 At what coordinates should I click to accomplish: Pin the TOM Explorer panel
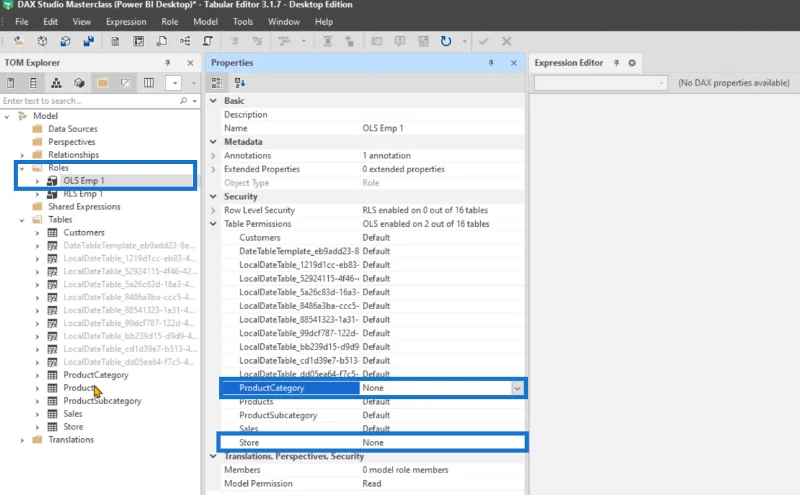tap(167, 63)
